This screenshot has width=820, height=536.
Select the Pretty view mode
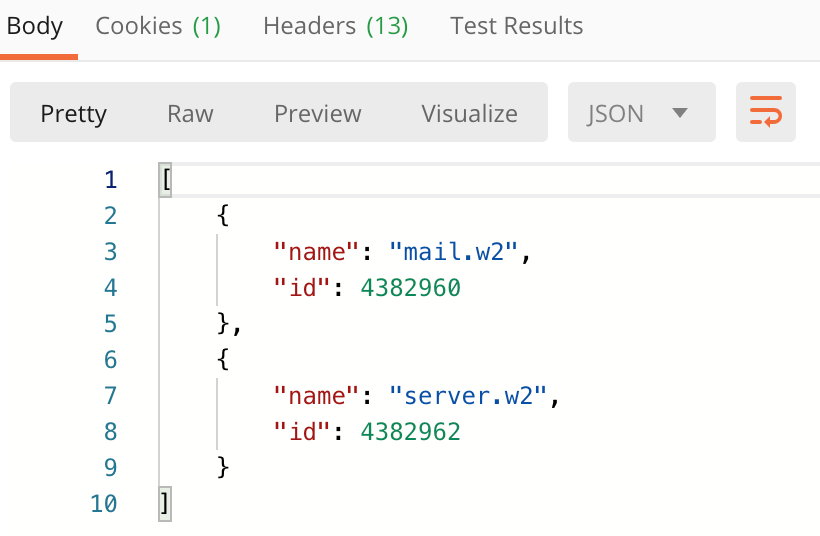point(74,113)
